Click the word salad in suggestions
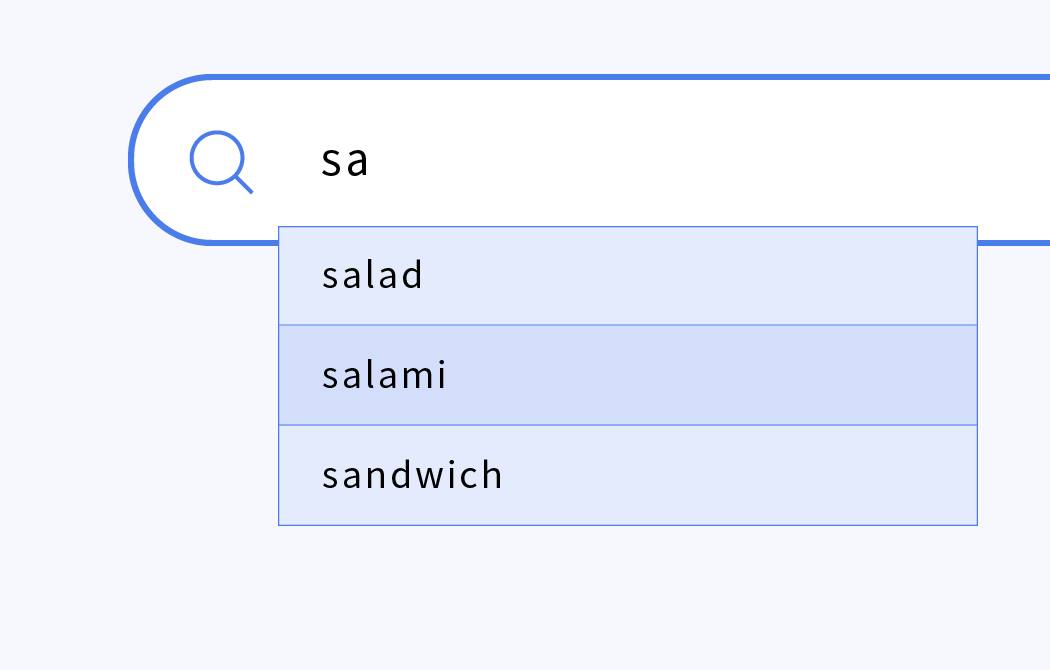The width and height of the screenshot is (1050, 670). click(x=372, y=275)
